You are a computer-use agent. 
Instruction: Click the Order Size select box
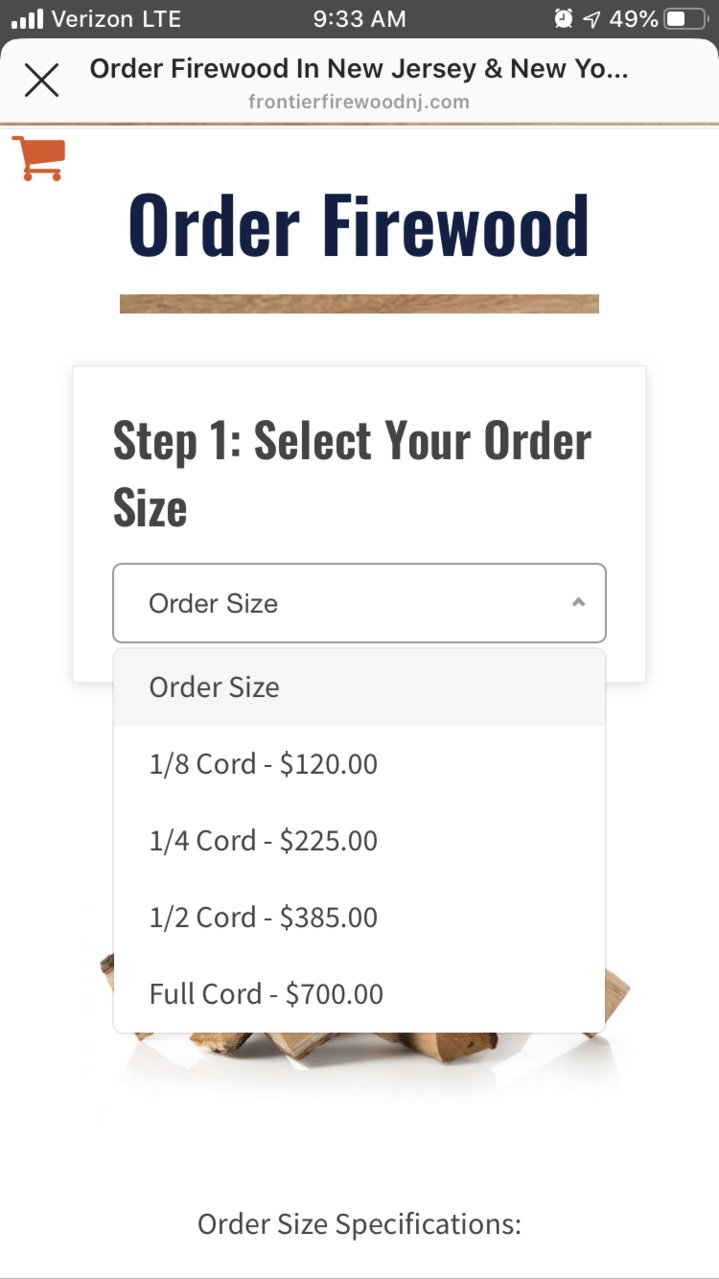coord(359,603)
